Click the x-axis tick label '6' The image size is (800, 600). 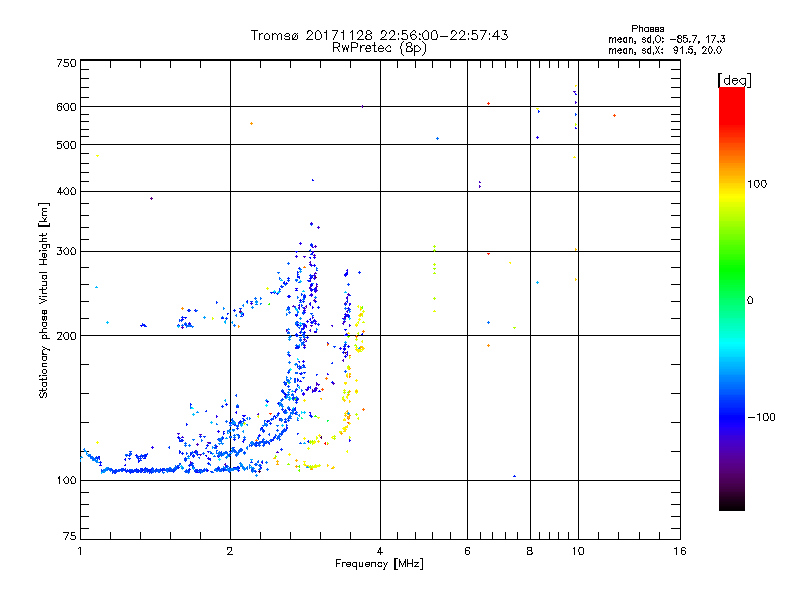coord(467,551)
